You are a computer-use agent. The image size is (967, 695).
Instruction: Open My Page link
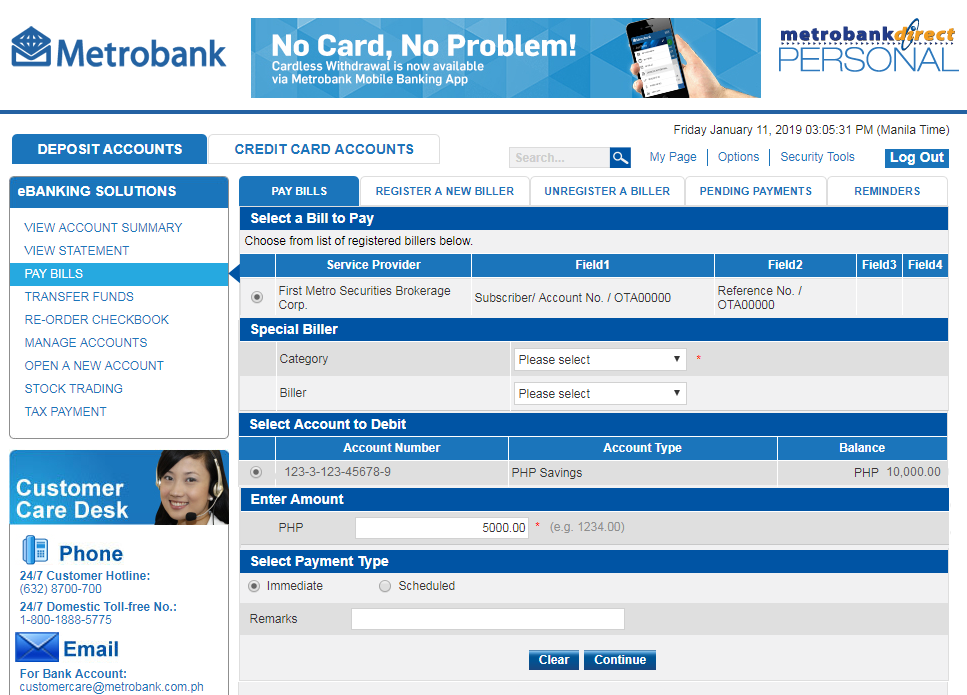click(x=673, y=157)
